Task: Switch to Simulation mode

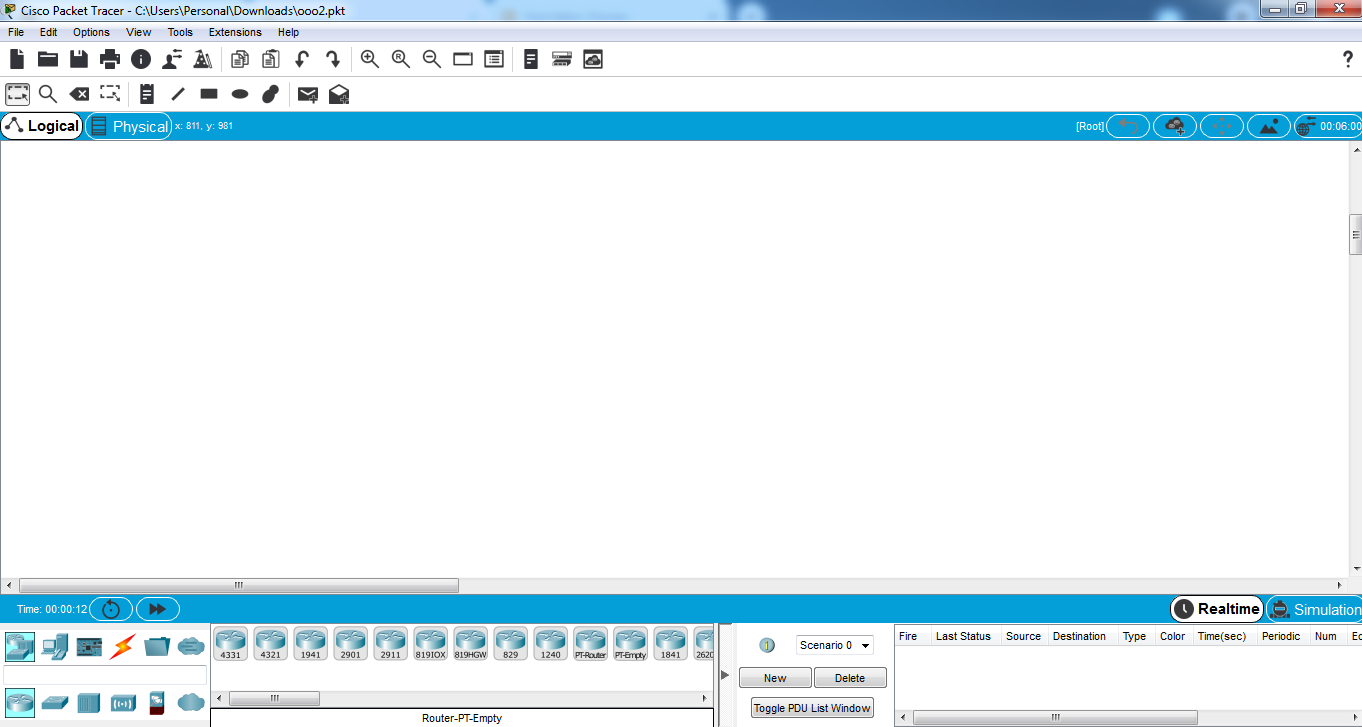Action: point(1315,609)
